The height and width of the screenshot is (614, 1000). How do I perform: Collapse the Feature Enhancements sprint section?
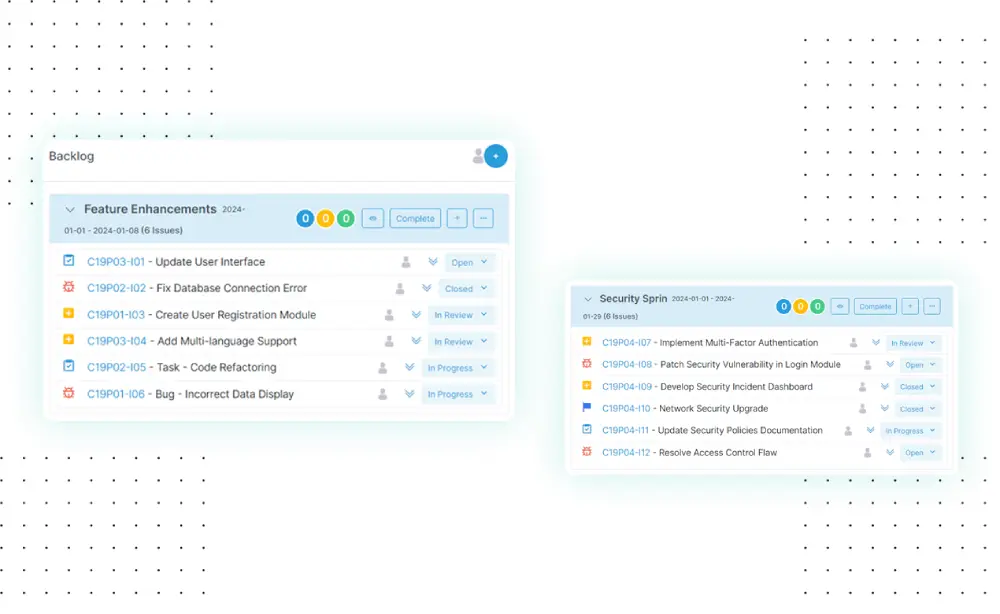click(70, 210)
